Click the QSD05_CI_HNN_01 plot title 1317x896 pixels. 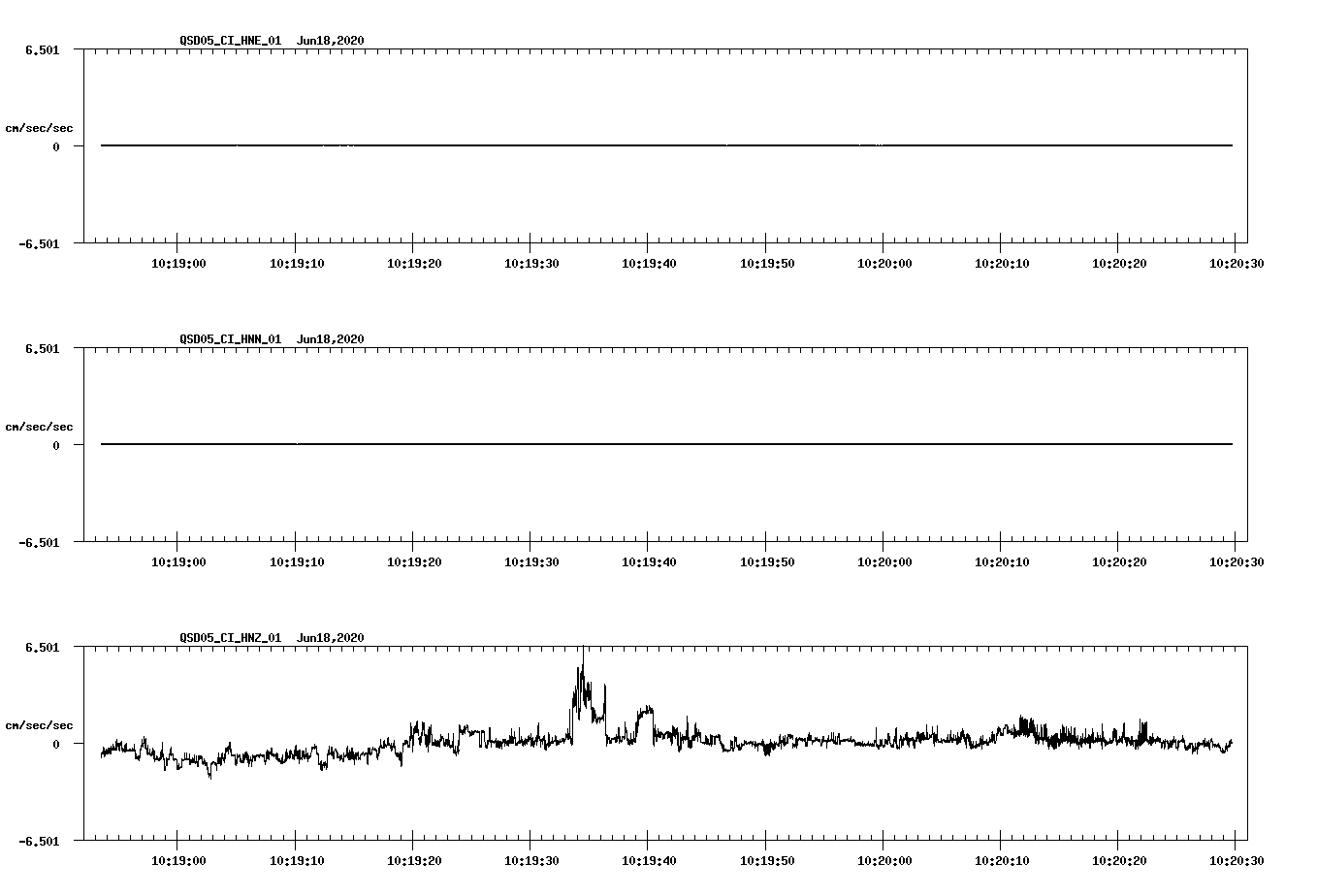coord(231,338)
